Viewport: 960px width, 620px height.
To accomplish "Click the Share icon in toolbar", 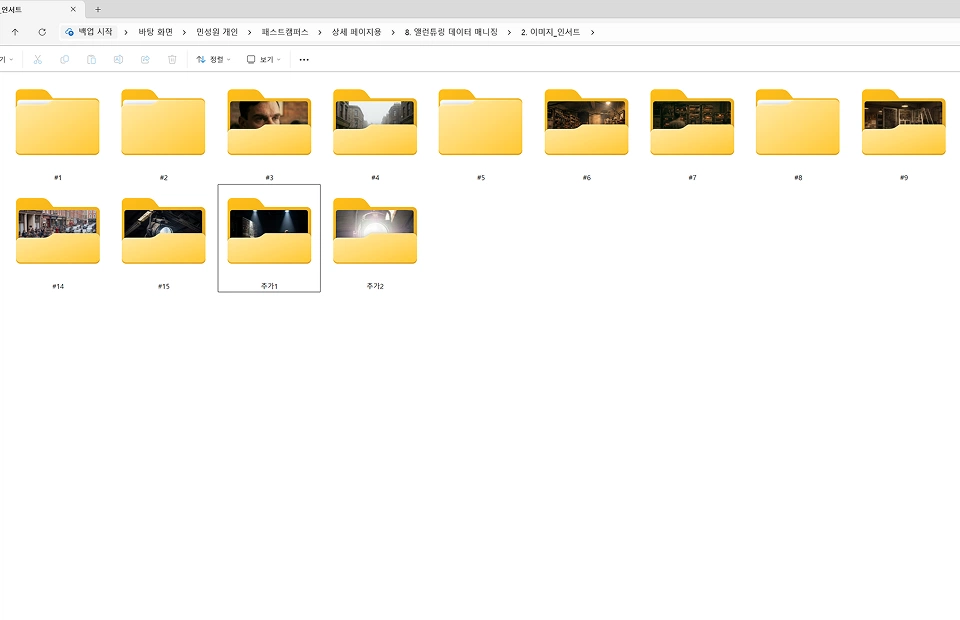I will click(x=145, y=59).
